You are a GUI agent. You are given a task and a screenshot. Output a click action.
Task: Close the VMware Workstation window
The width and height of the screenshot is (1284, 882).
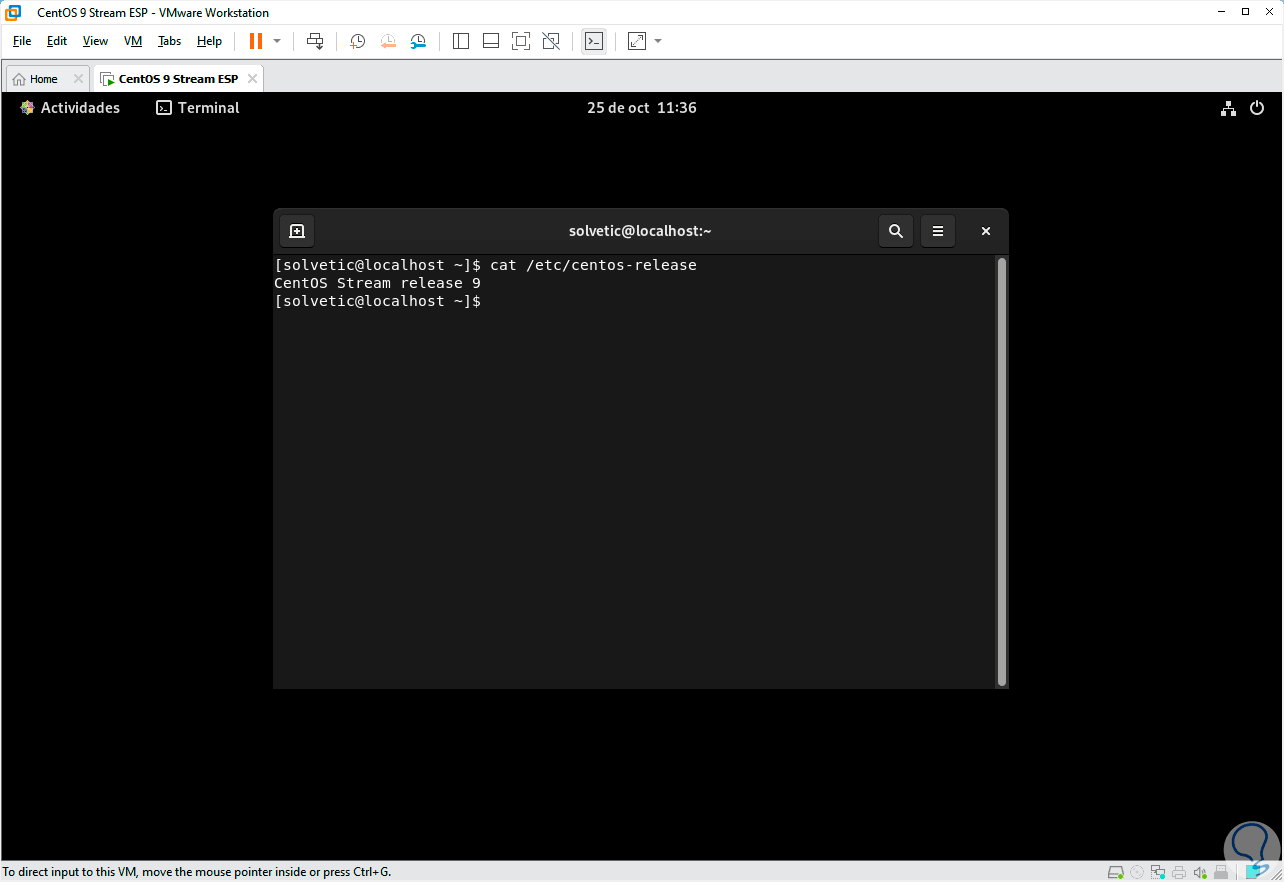point(1268,12)
